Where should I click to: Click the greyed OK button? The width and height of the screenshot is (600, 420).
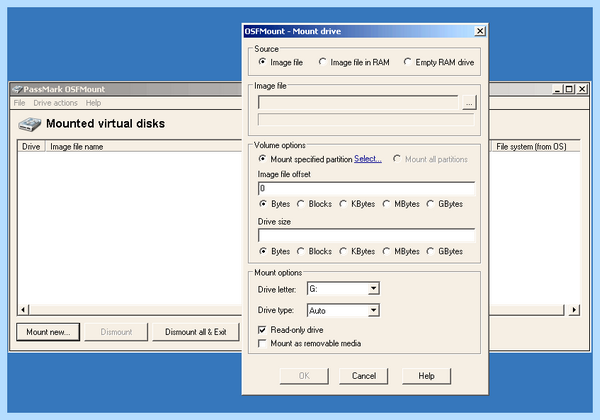pyautogui.click(x=304, y=376)
